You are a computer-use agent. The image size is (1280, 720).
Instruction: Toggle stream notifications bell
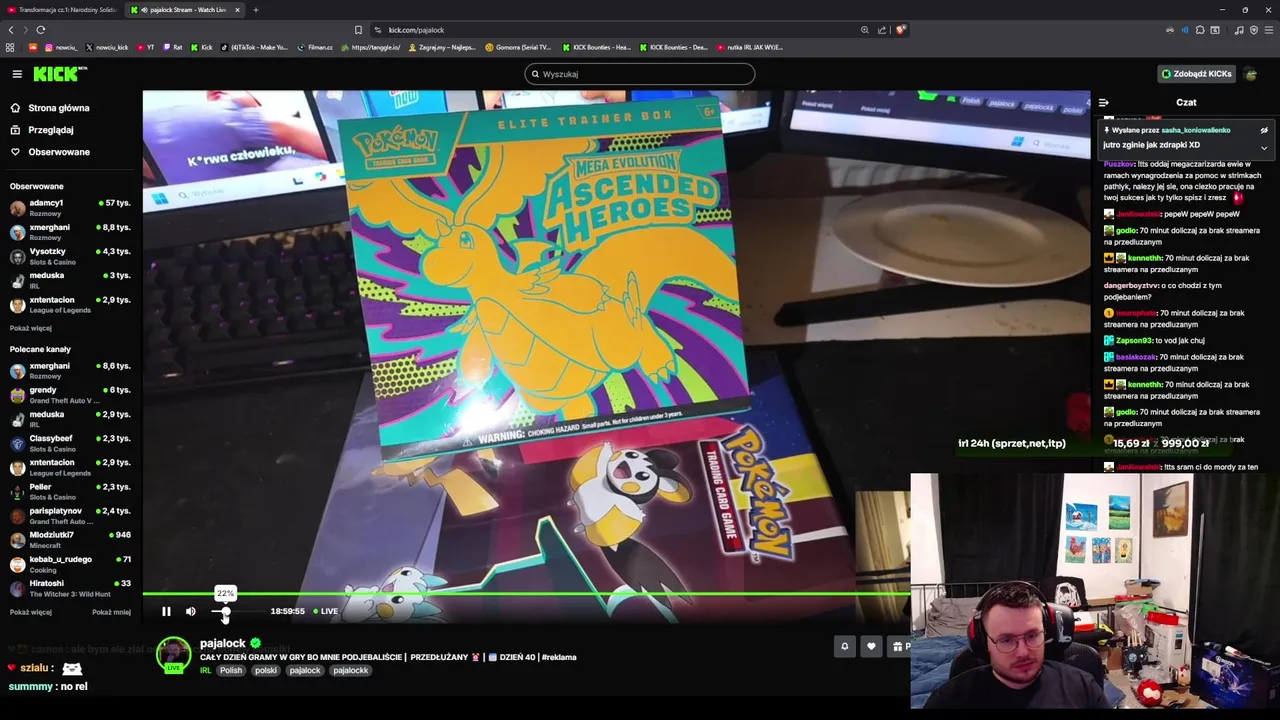click(x=844, y=647)
